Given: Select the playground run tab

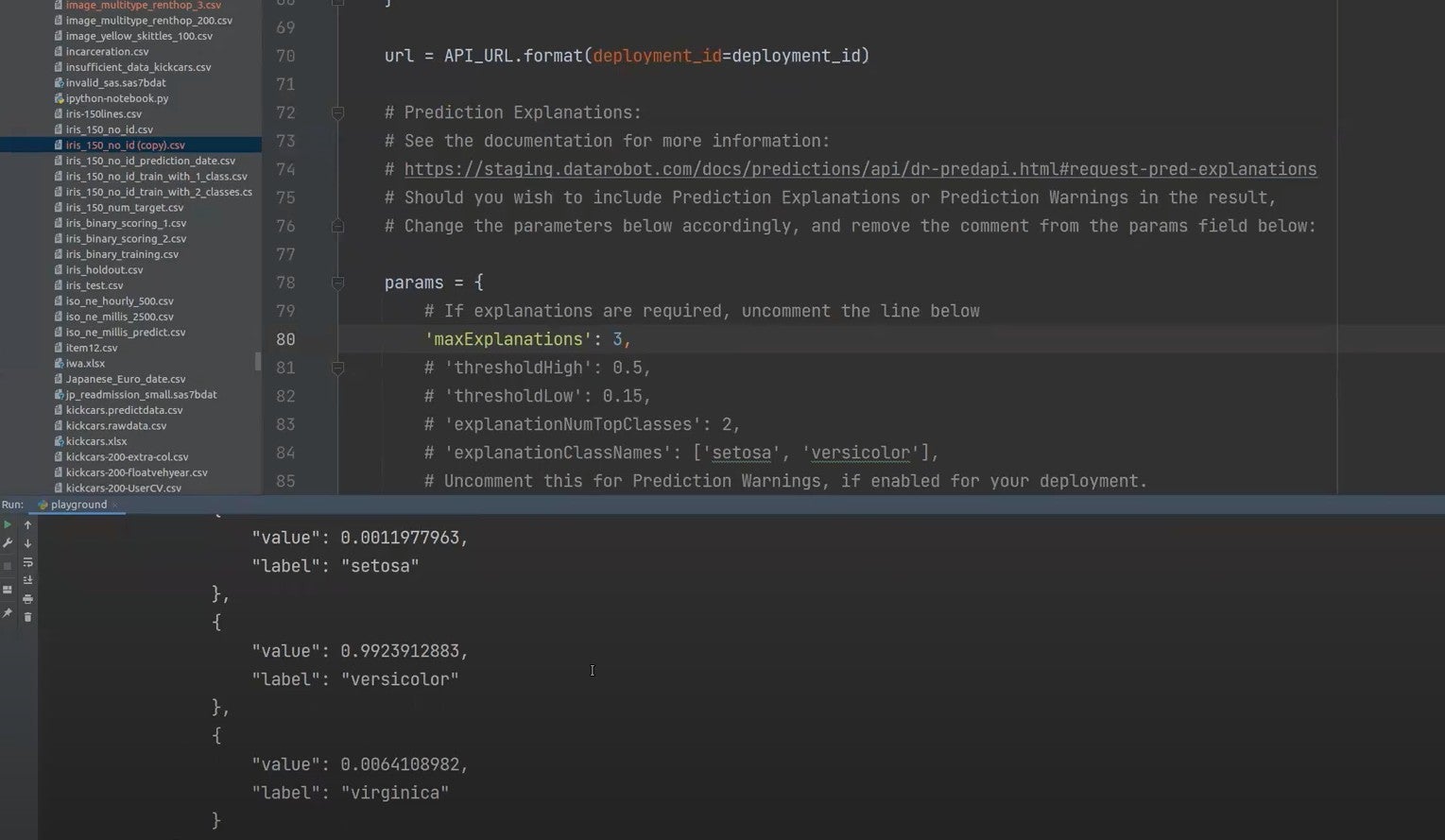Looking at the screenshot, I should tap(77, 505).
